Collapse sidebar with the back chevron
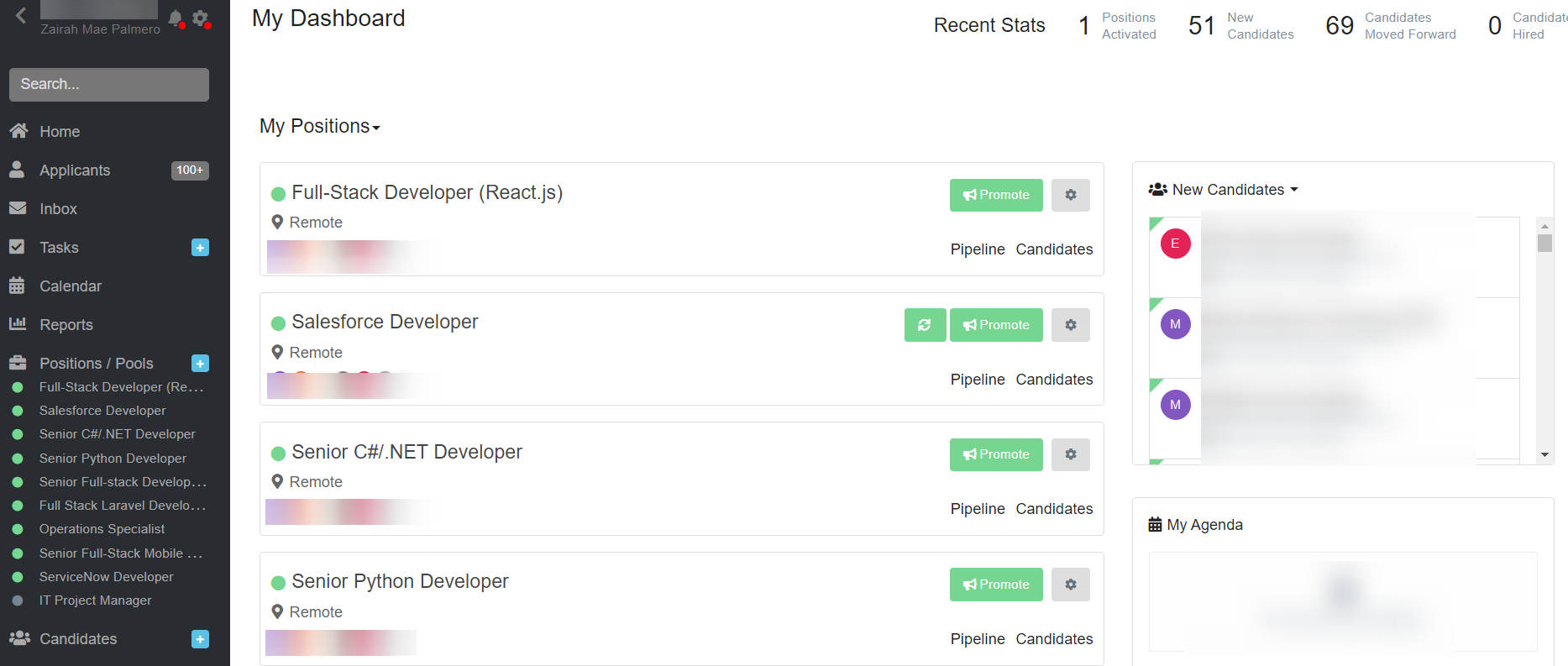 pos(21,15)
